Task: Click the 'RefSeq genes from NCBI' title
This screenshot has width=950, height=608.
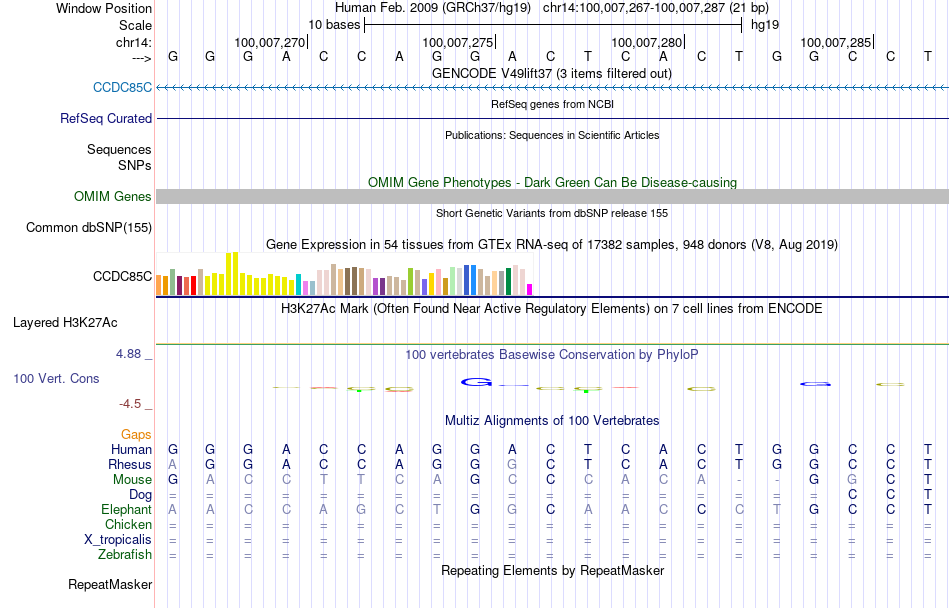Action: pos(552,104)
